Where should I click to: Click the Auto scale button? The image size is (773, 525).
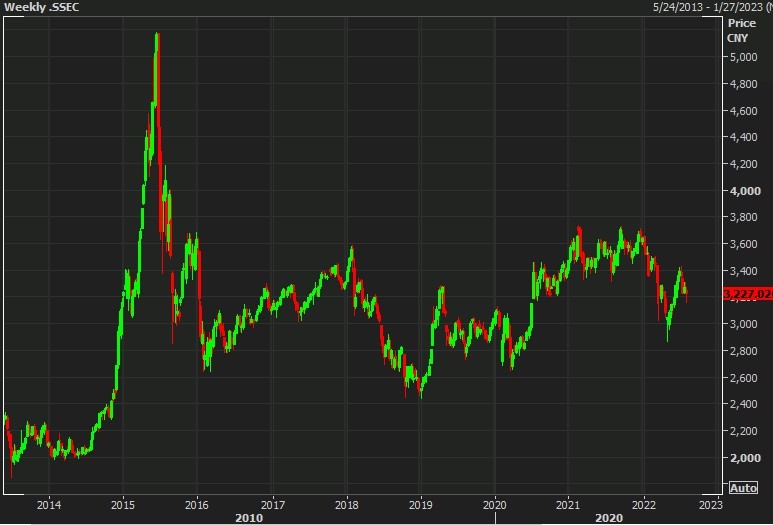(743, 488)
